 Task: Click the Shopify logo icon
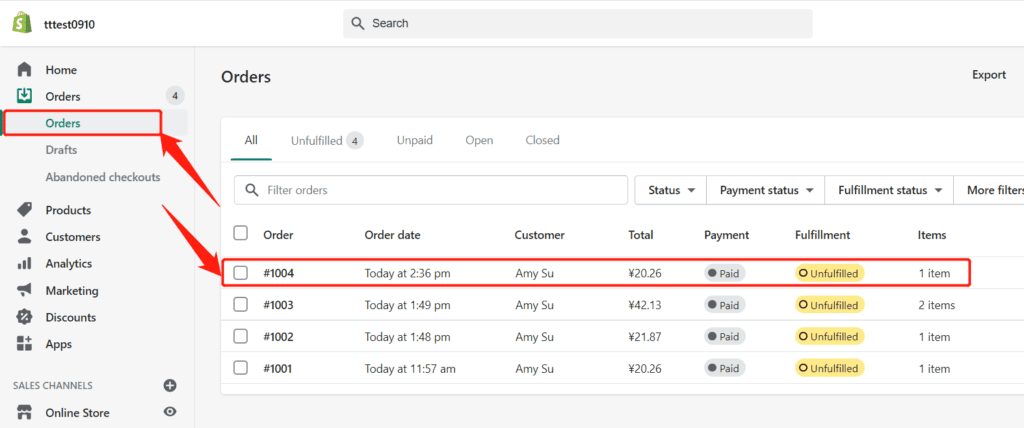(x=22, y=23)
